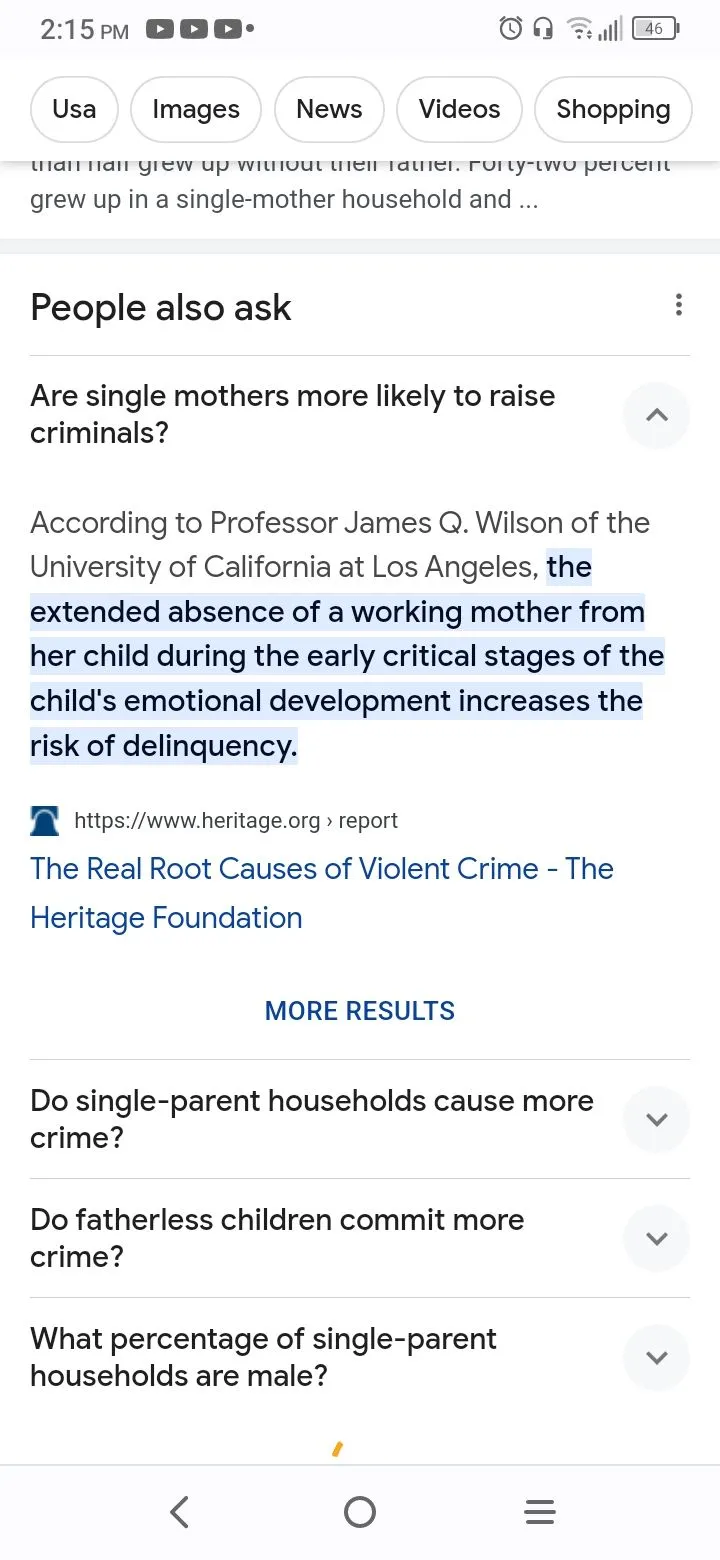This screenshot has width=720, height=1560.
Task: Tap the alarm clock status icon
Action: point(510,29)
